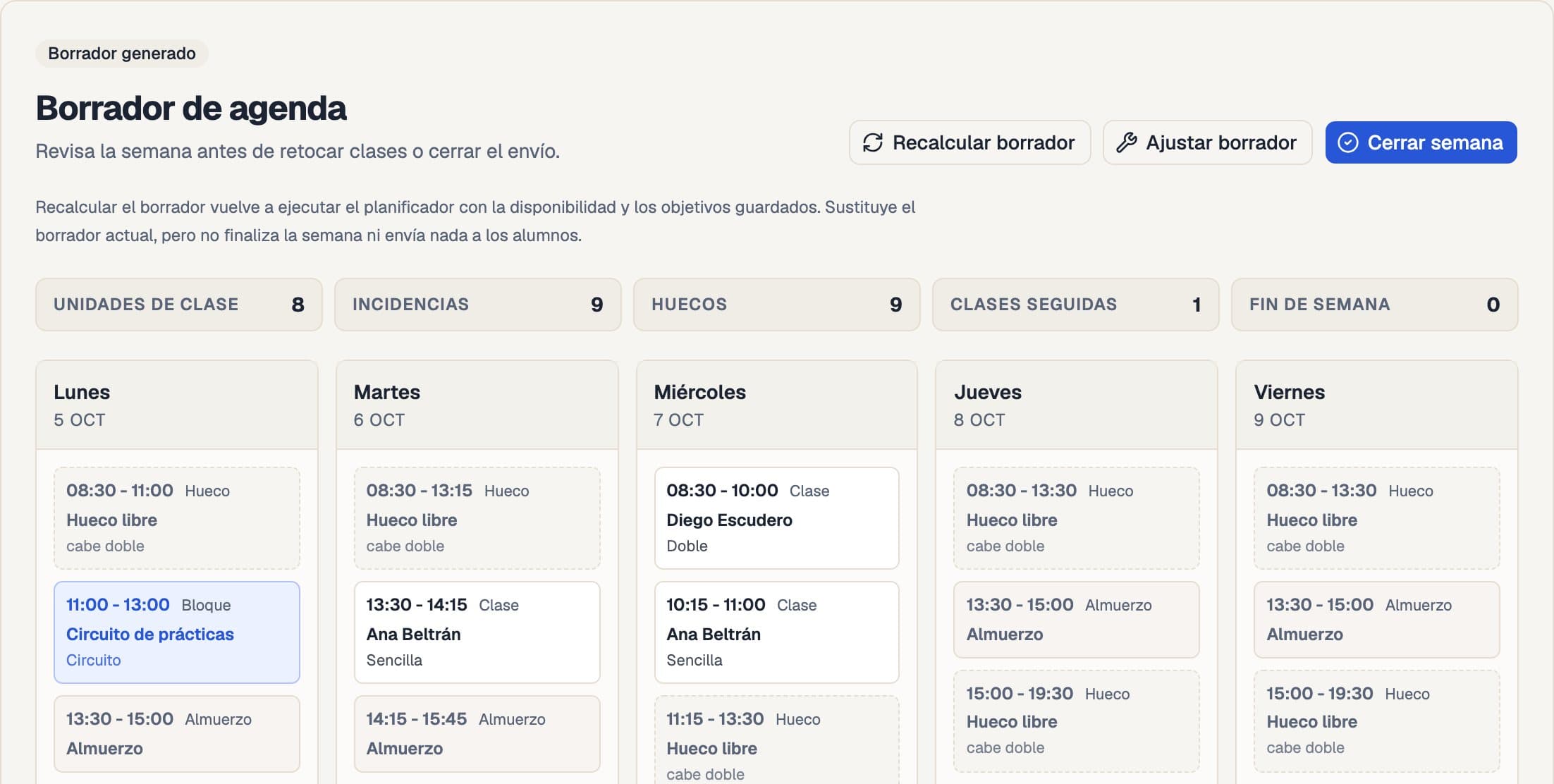Open Ana Beltrán 10:15 - 11:00 class on Miércoles
This screenshot has width=1554, height=784.
click(777, 632)
